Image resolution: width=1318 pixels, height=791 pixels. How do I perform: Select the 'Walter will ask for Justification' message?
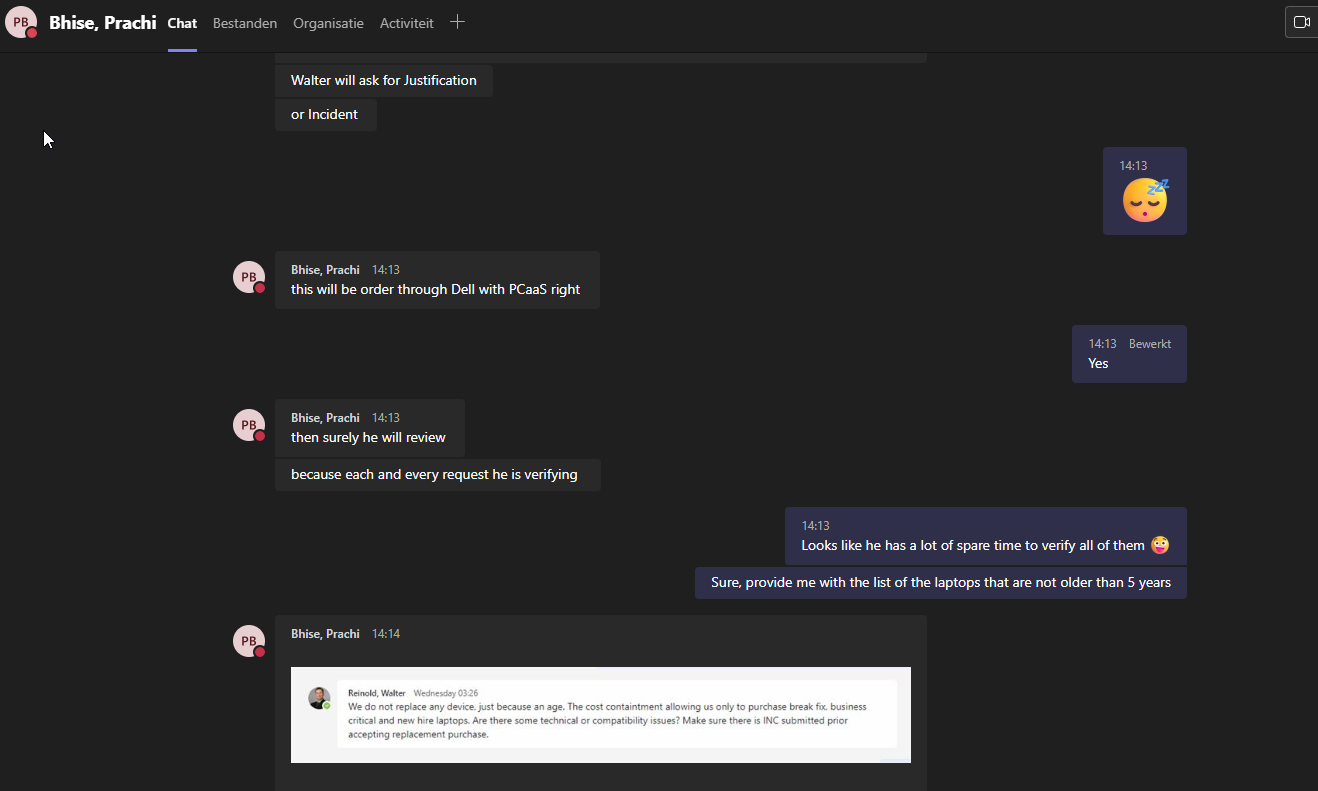384,81
